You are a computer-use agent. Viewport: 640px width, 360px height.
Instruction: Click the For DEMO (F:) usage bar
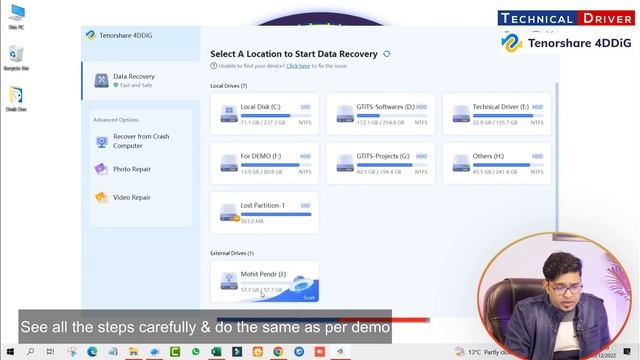click(276, 165)
